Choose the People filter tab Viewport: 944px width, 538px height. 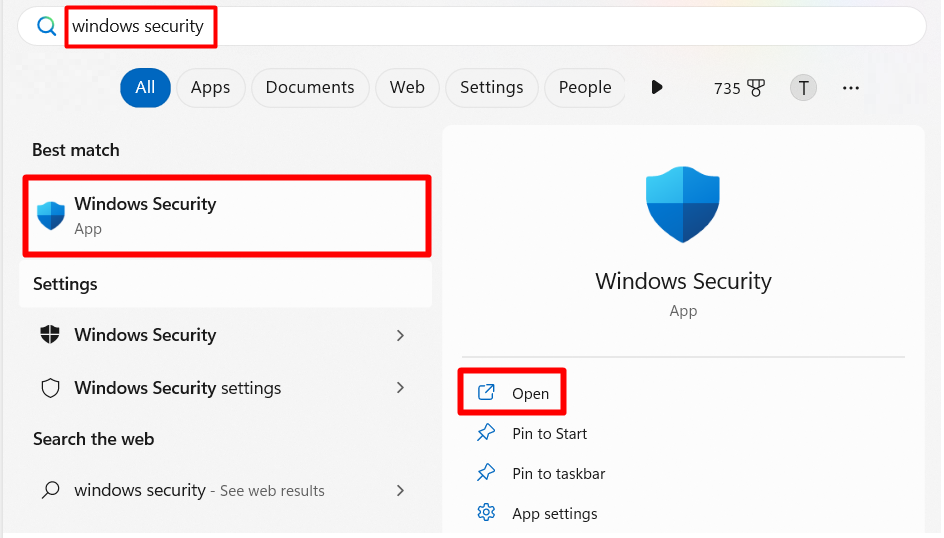[x=585, y=88]
